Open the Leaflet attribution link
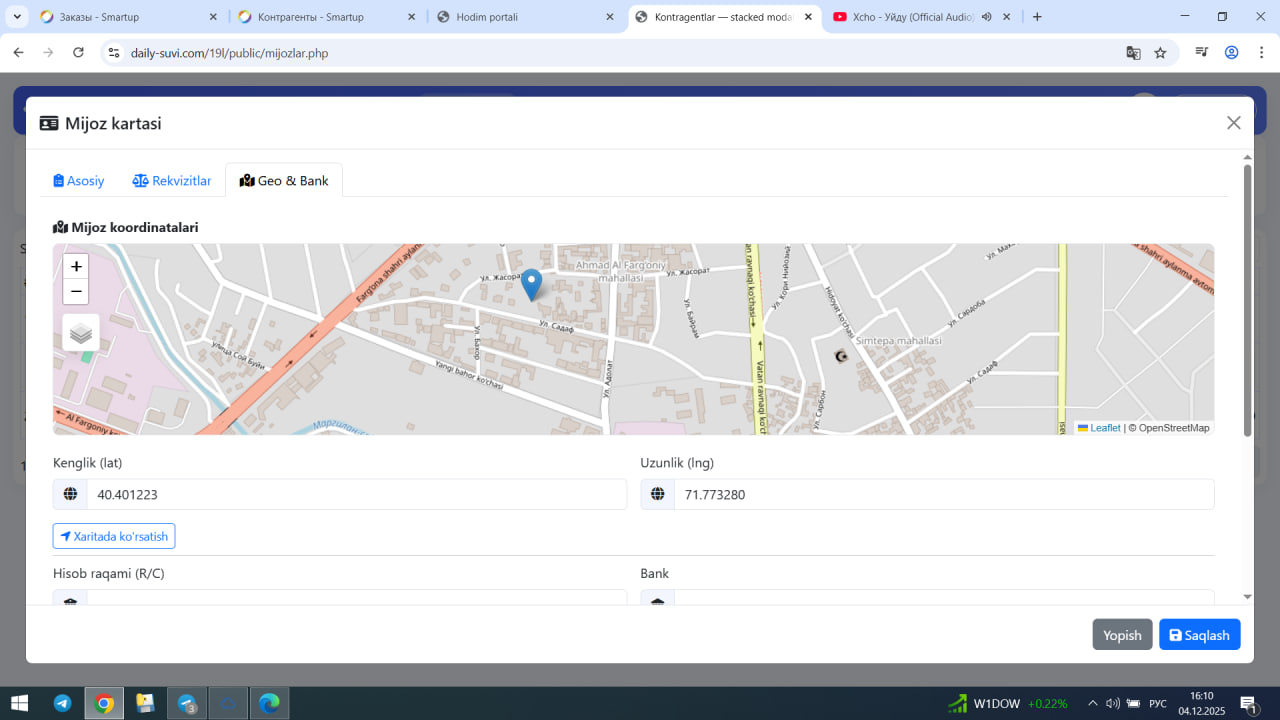 (x=1104, y=428)
